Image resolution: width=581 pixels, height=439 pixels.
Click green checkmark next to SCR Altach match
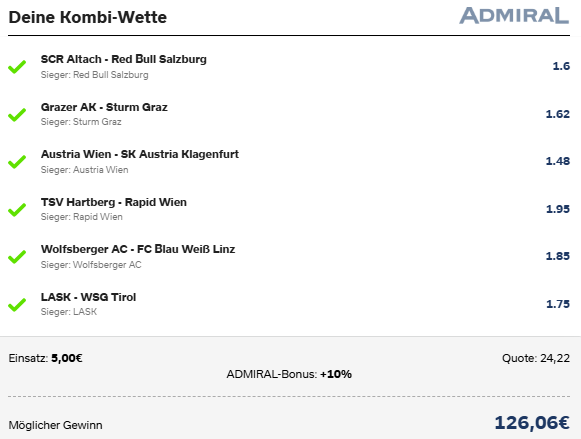[17, 67]
